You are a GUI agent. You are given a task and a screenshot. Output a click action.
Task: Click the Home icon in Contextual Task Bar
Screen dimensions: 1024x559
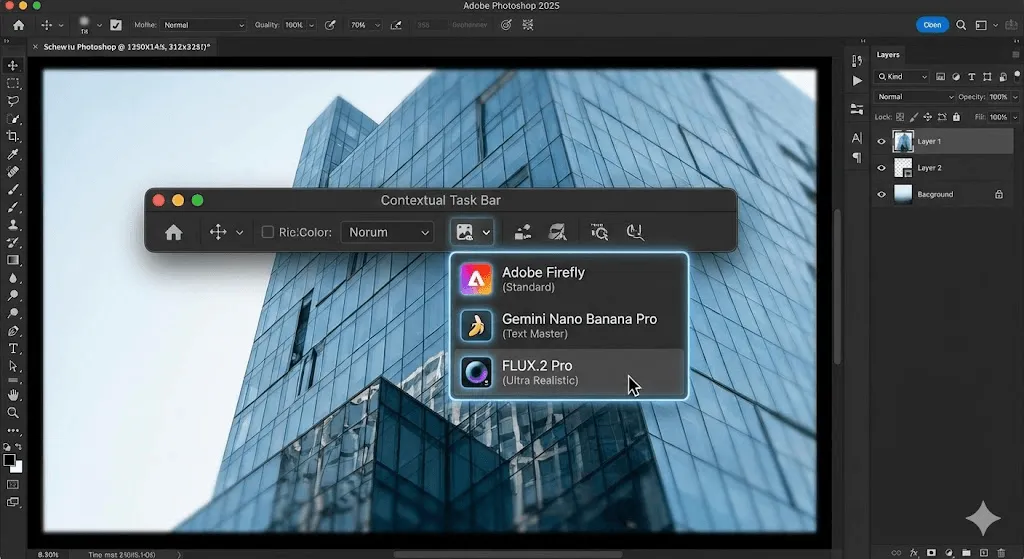coord(173,232)
